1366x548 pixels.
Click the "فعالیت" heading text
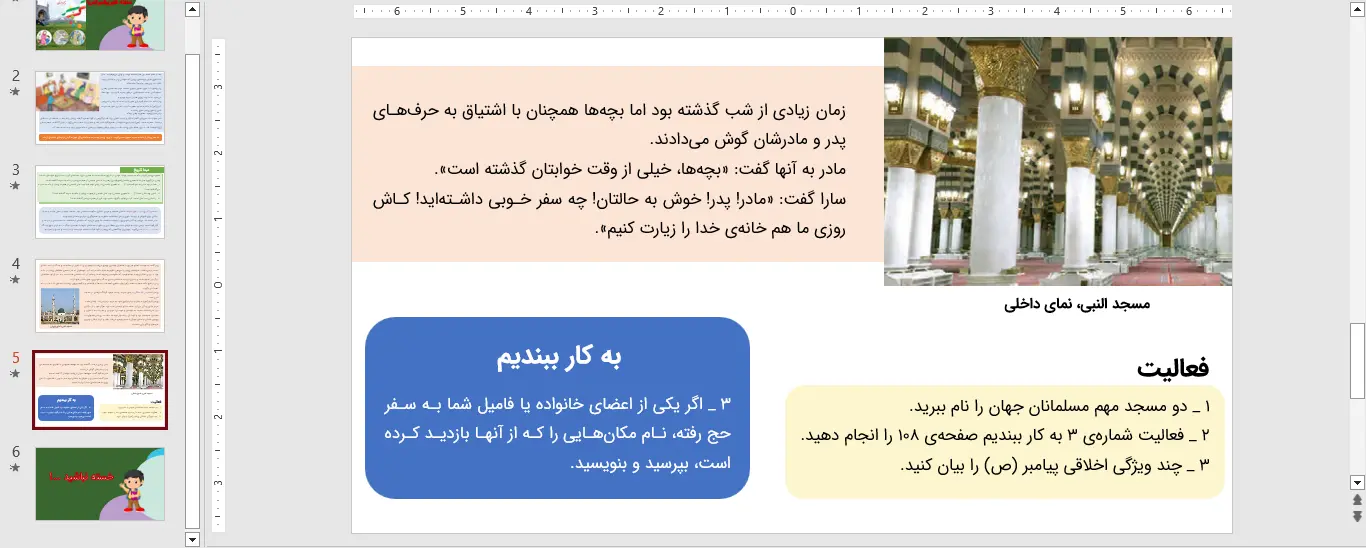(x=1172, y=368)
